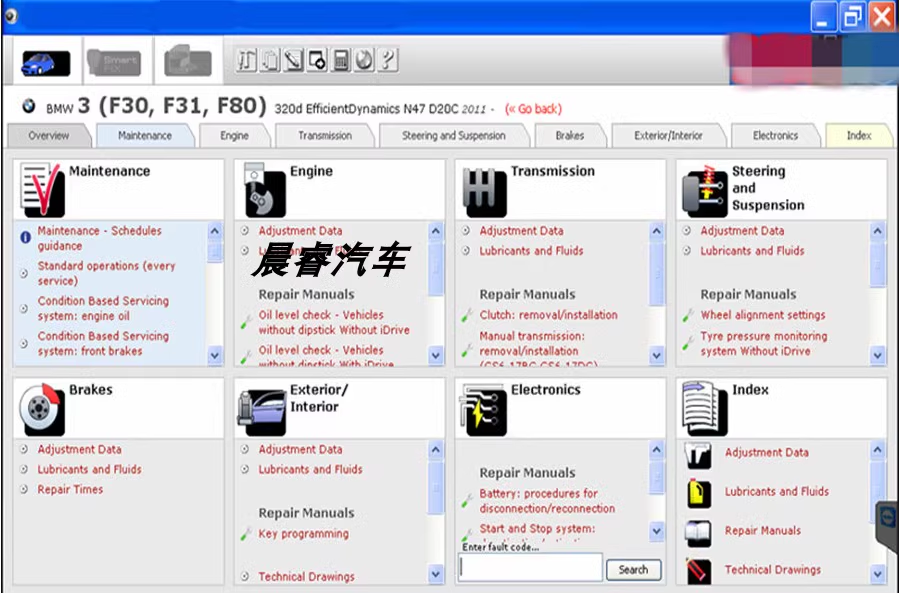Screen dimensions: 899x593
Task: Open the calculator toolbar icon
Action: pos(341,60)
